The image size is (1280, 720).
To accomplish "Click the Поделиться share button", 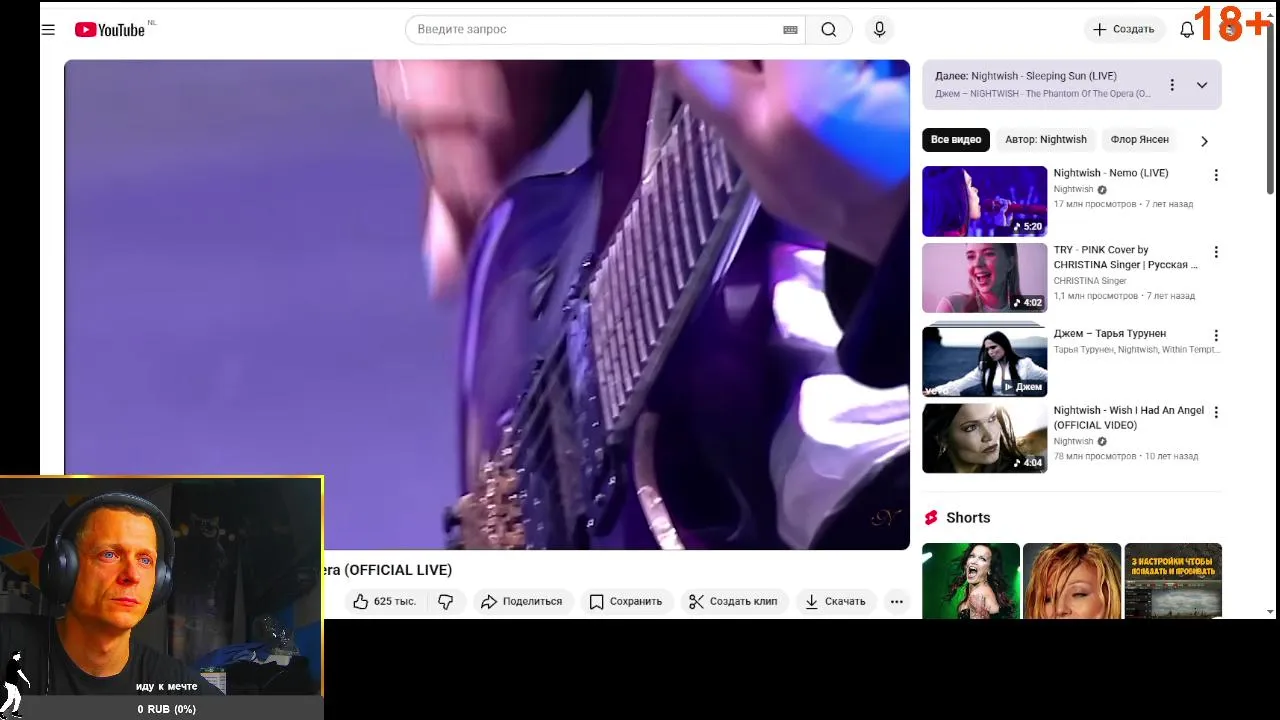I will pyautogui.click(x=521, y=601).
